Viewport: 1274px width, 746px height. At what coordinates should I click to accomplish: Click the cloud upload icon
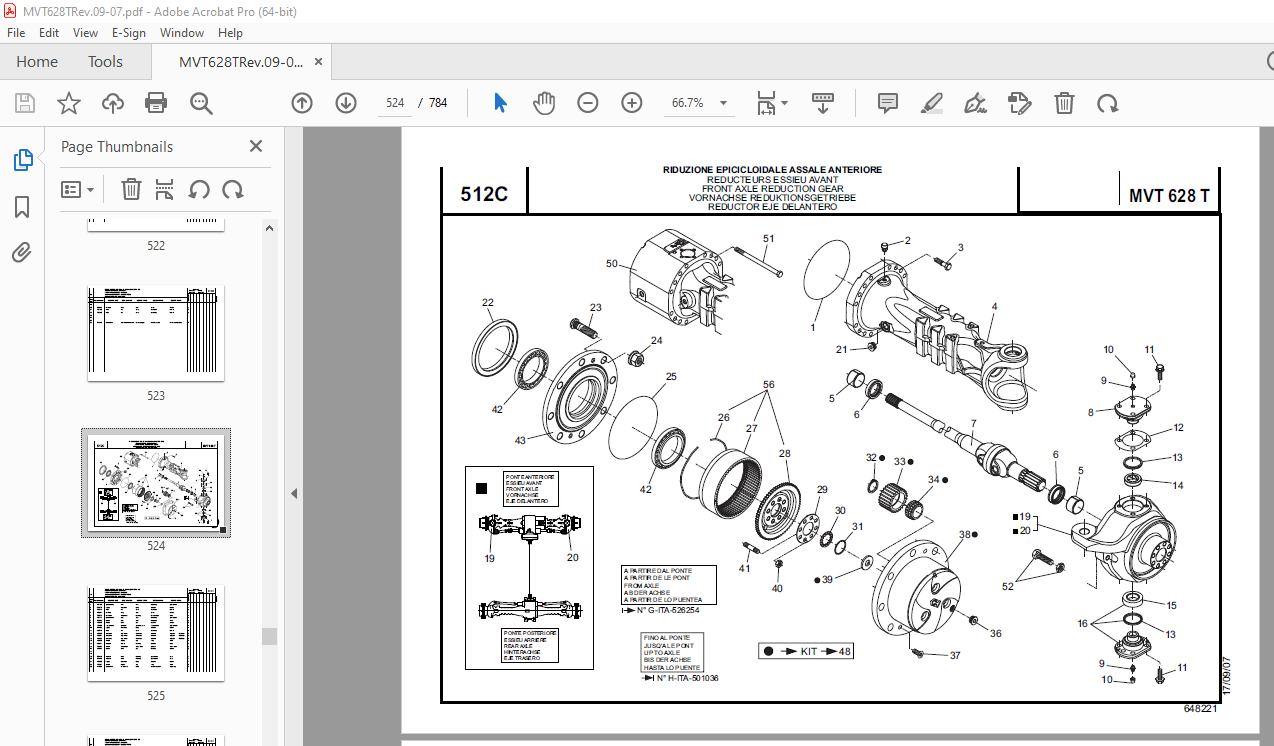coord(112,103)
